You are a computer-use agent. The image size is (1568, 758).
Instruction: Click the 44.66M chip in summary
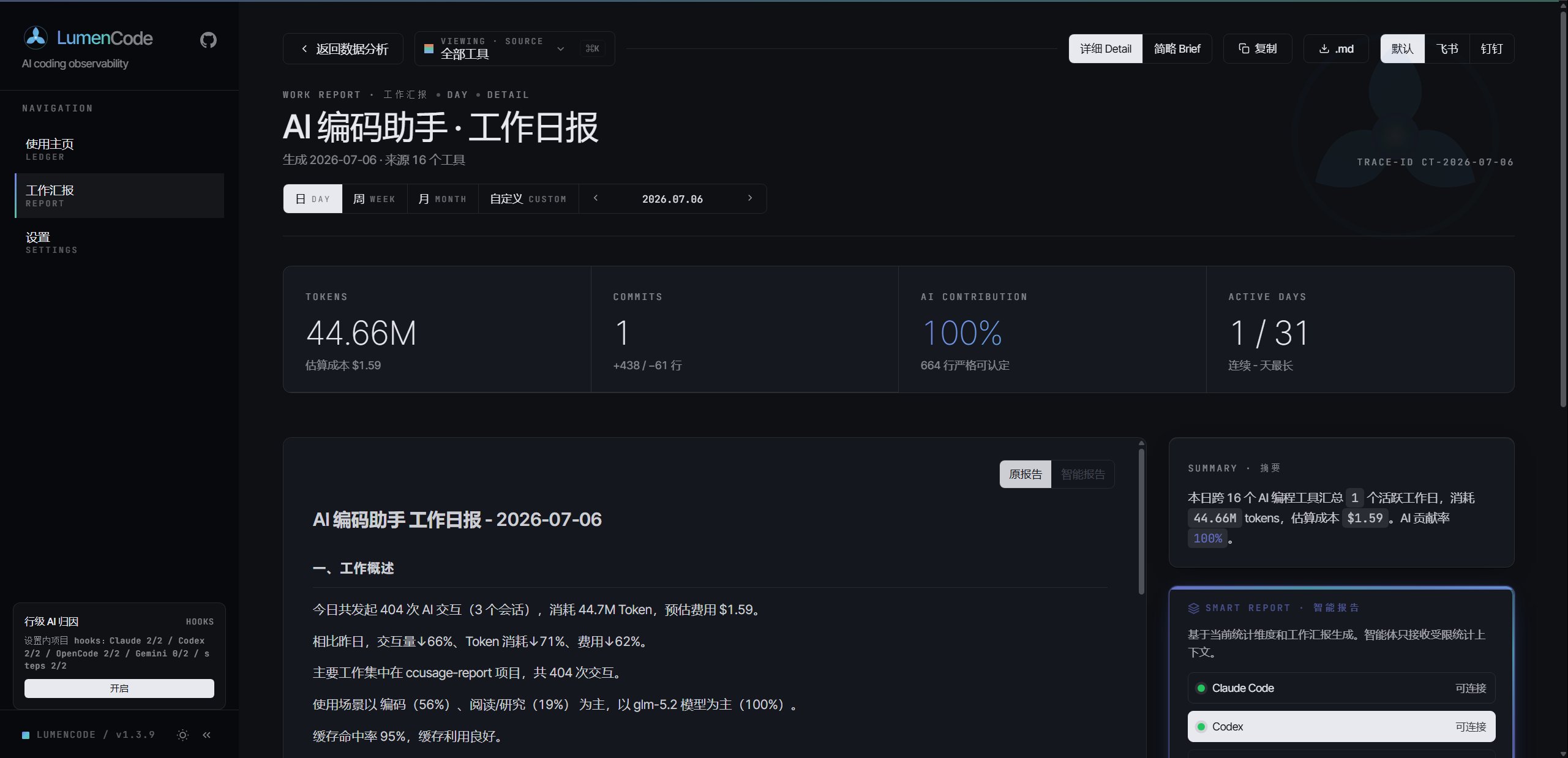pyautogui.click(x=1215, y=518)
